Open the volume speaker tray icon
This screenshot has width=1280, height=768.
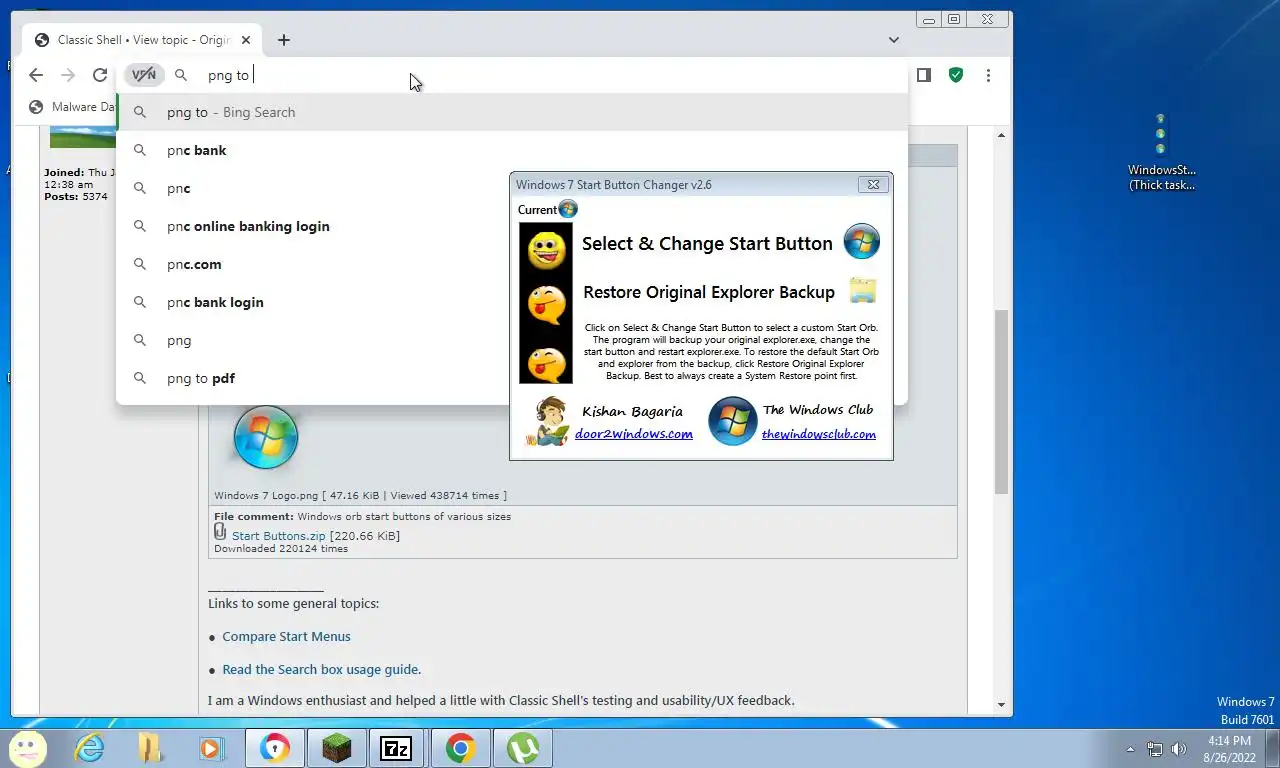click(1179, 749)
